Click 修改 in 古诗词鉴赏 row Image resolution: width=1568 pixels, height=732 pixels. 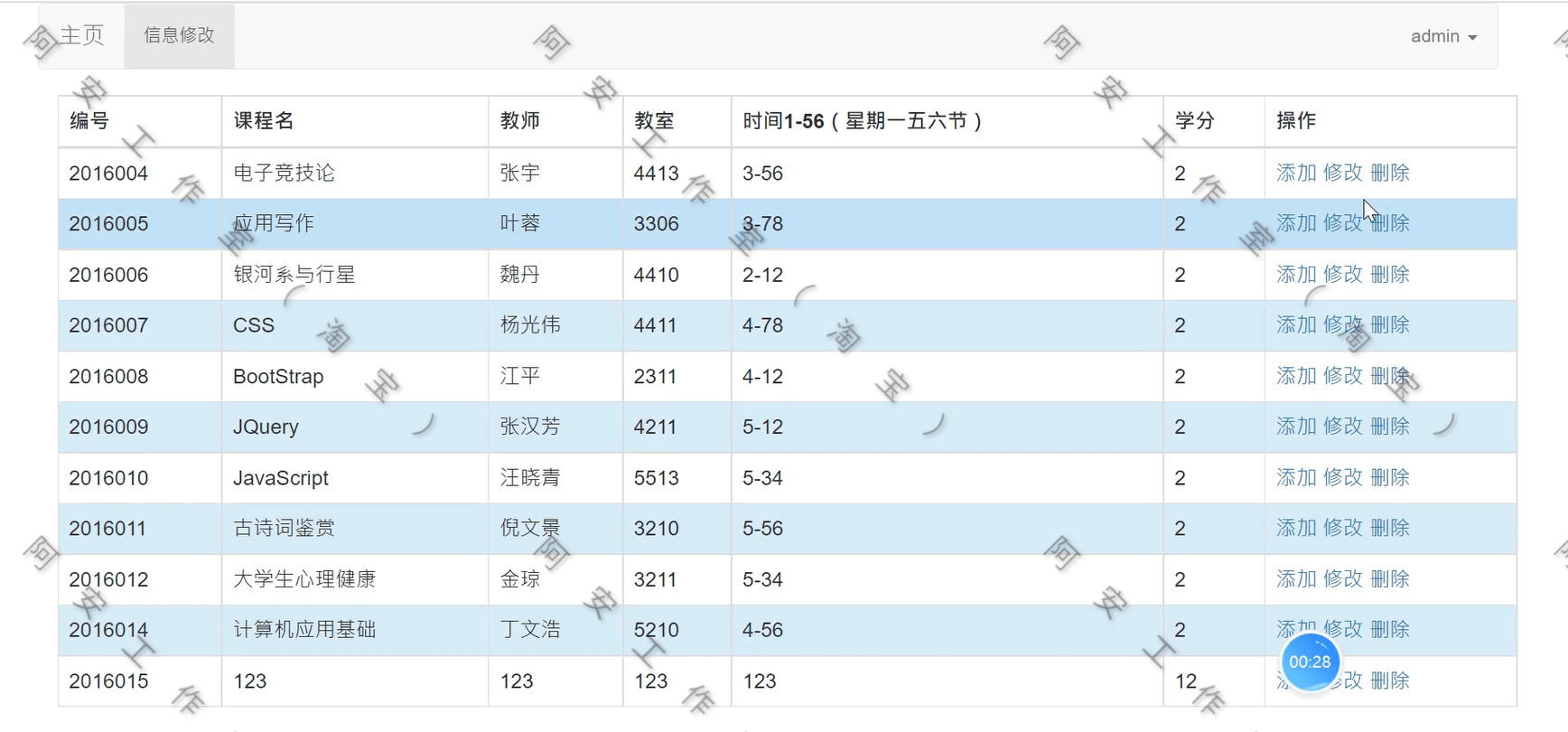pos(1343,528)
